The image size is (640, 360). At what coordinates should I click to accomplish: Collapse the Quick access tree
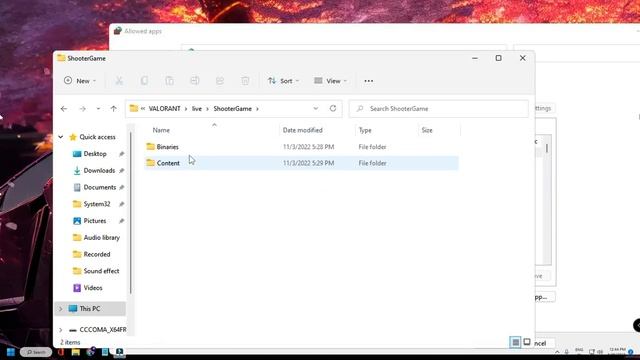pyautogui.click(x=61, y=137)
